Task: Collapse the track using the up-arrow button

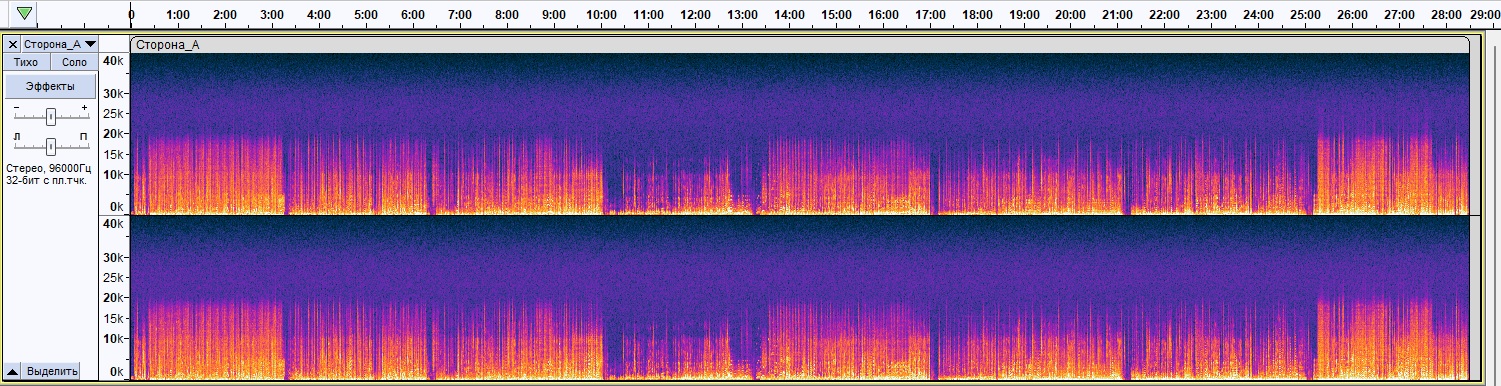Action: click(x=13, y=371)
